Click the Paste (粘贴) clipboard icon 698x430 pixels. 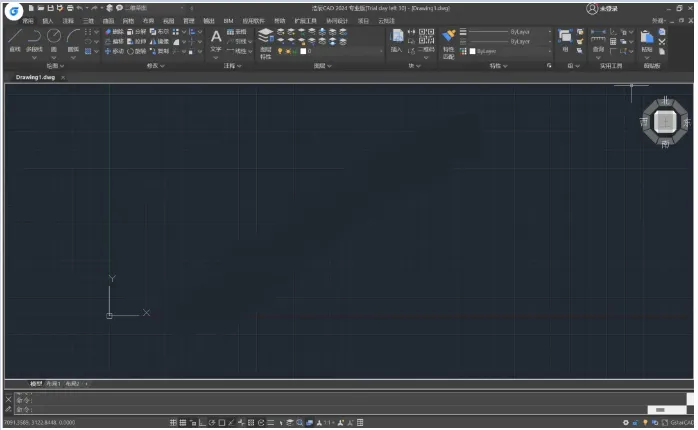(x=647, y=41)
